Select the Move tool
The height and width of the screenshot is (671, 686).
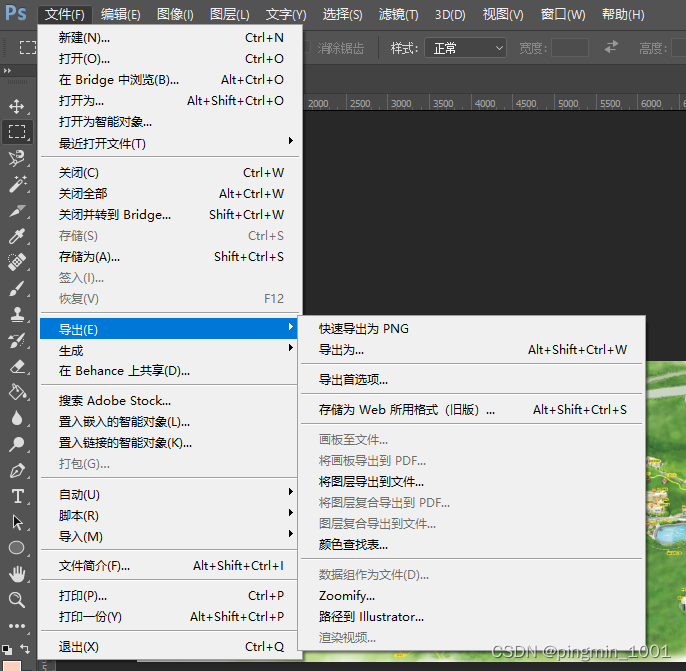(17, 106)
